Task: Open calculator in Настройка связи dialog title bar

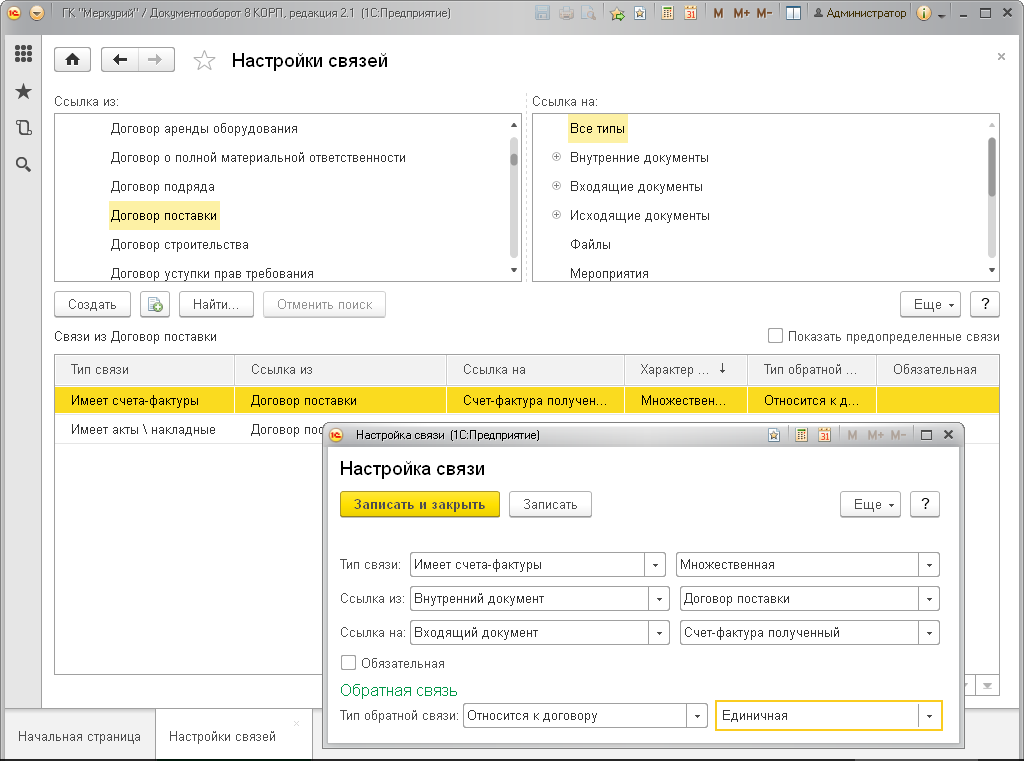Action: coord(801,435)
